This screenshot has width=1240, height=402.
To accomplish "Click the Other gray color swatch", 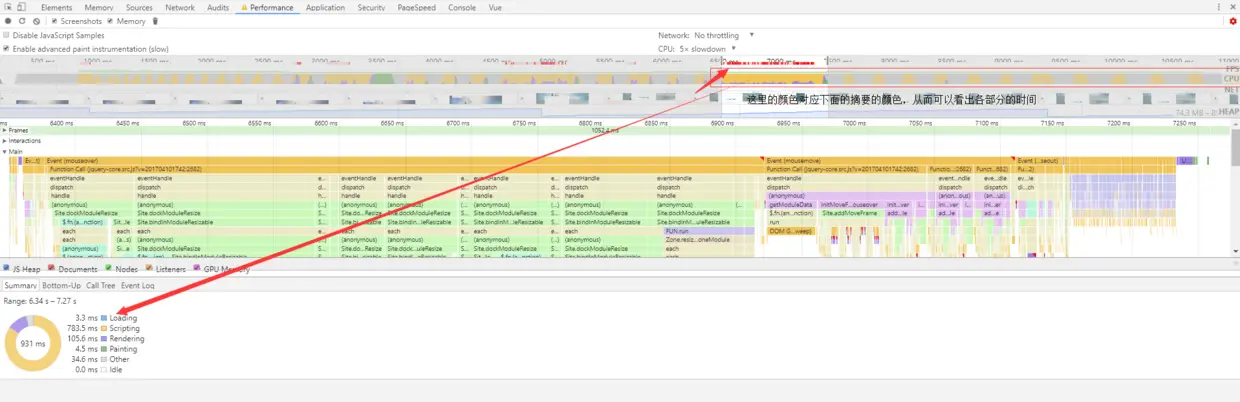I will point(103,359).
